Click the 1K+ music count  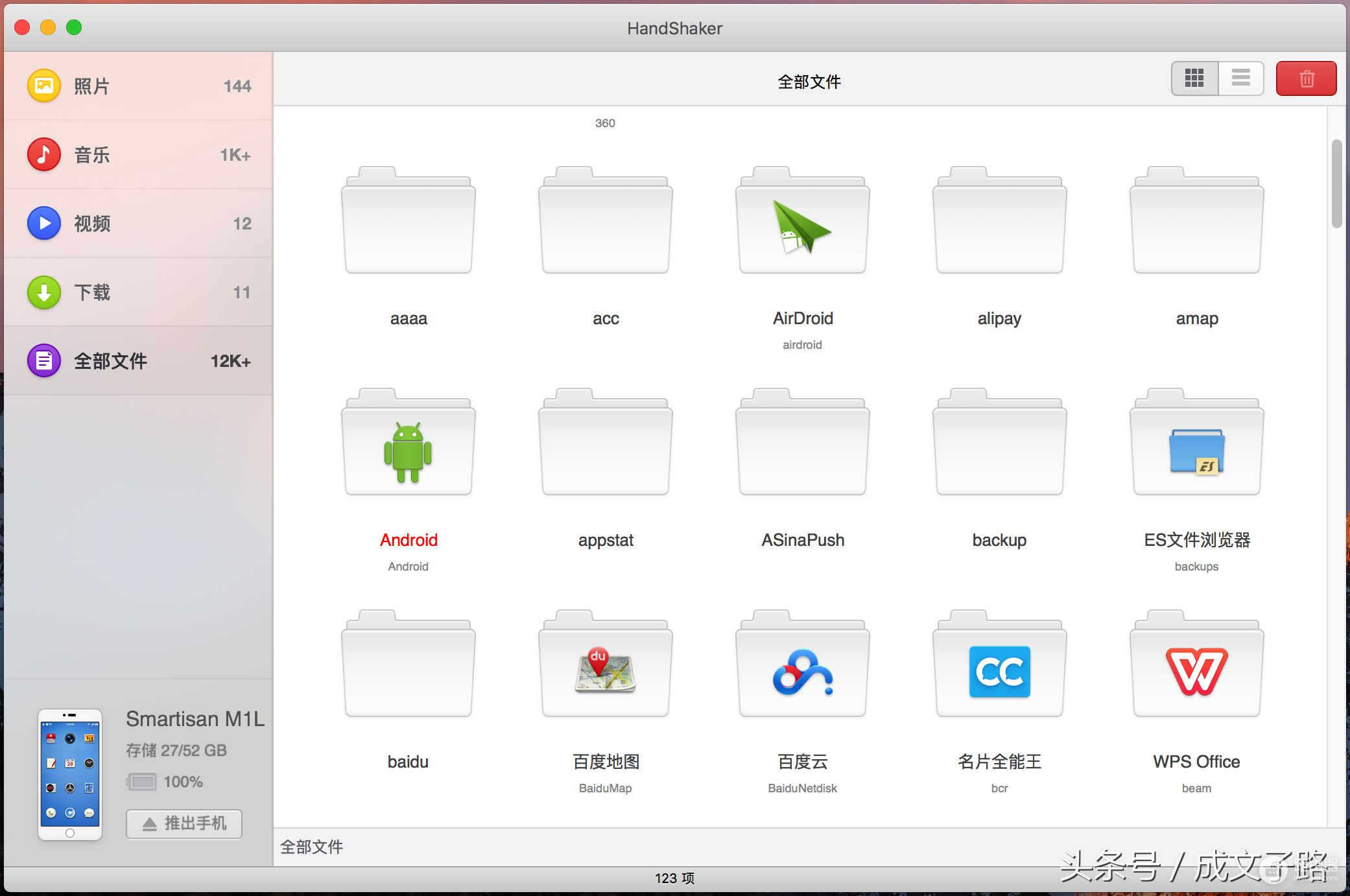point(235,155)
